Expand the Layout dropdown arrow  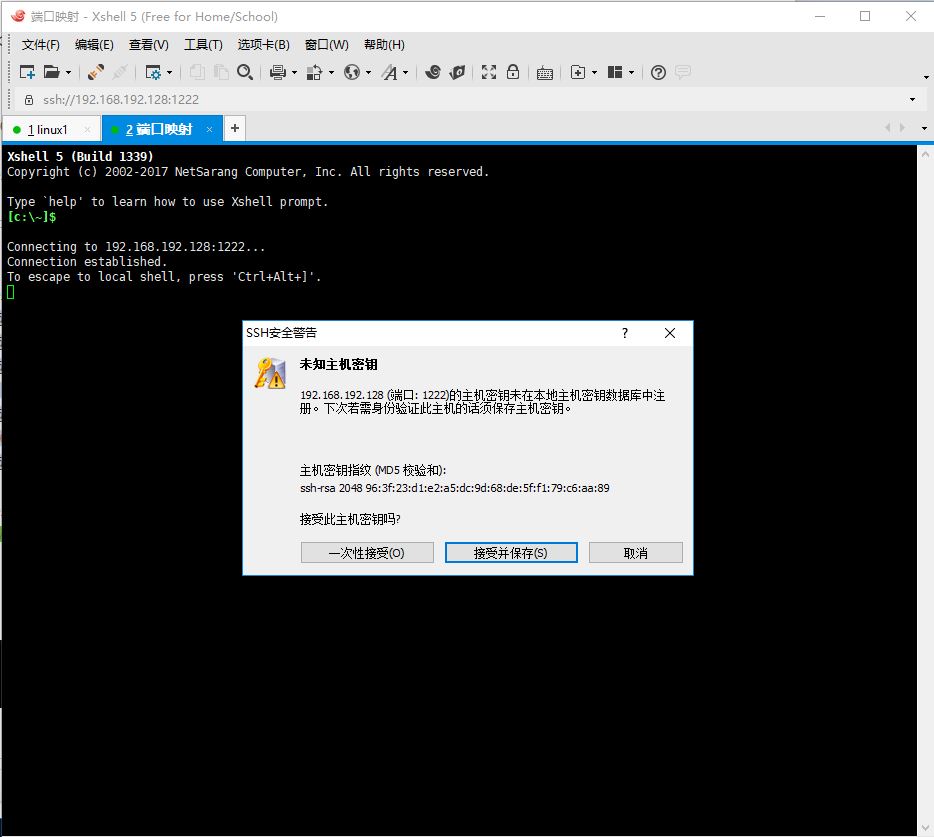tap(631, 73)
